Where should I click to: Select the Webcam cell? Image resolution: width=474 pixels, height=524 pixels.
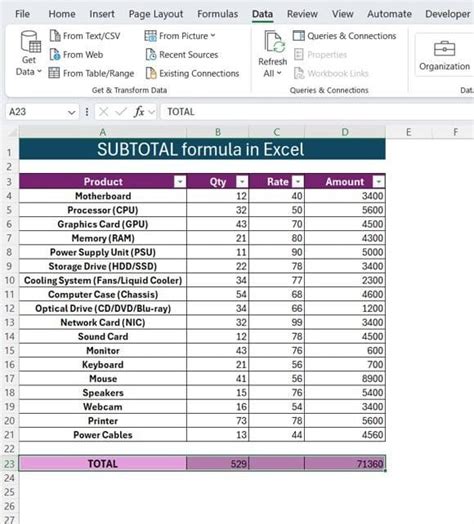coord(103,406)
